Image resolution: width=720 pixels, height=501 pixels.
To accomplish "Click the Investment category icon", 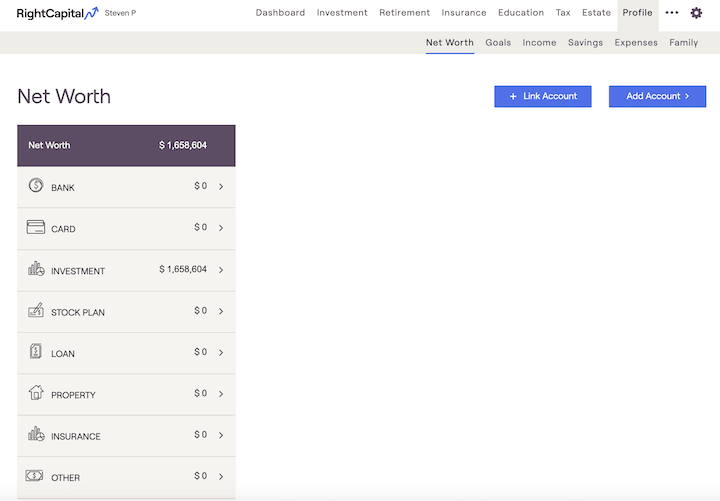I will (x=36, y=269).
